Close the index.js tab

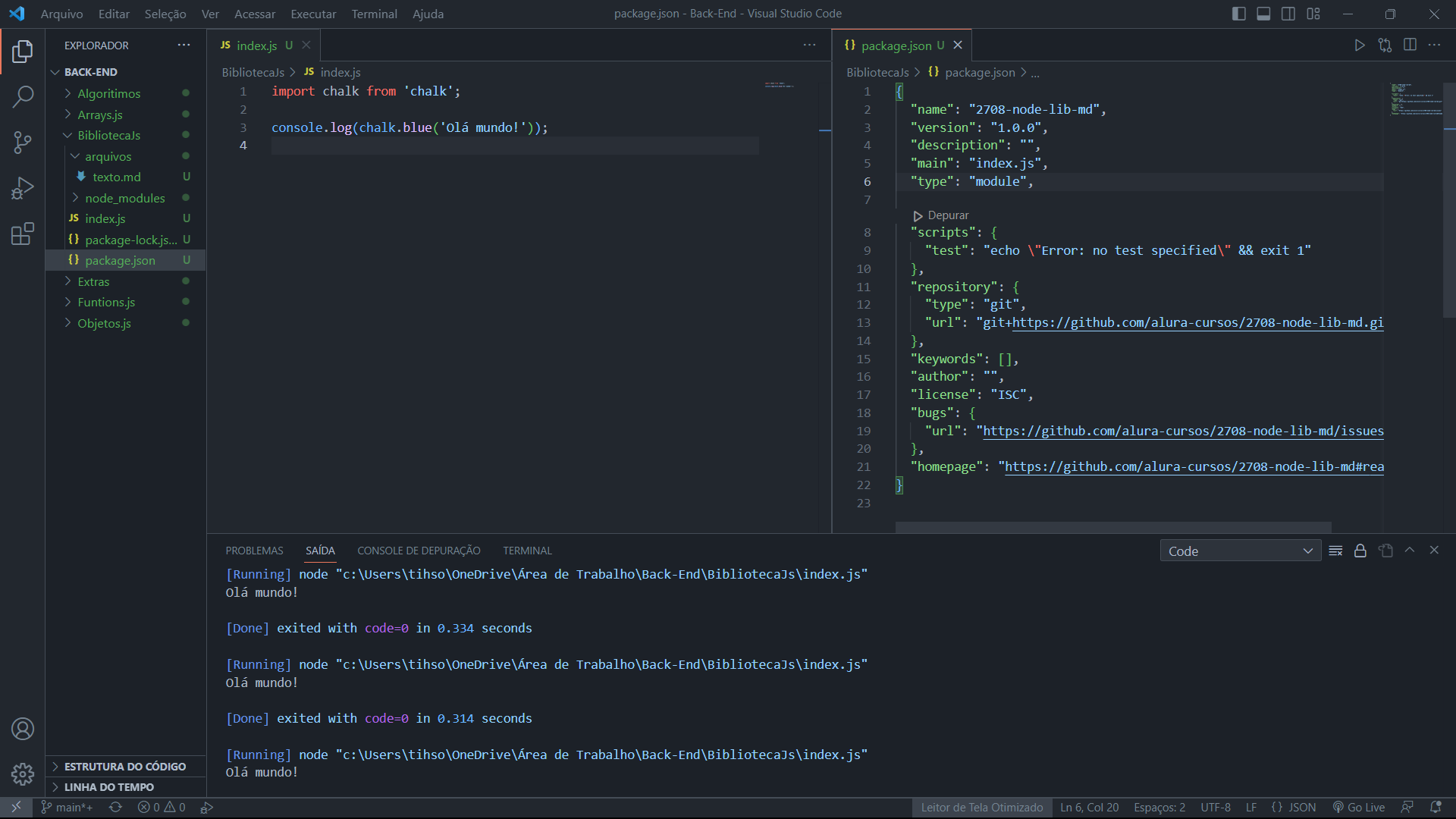click(306, 45)
